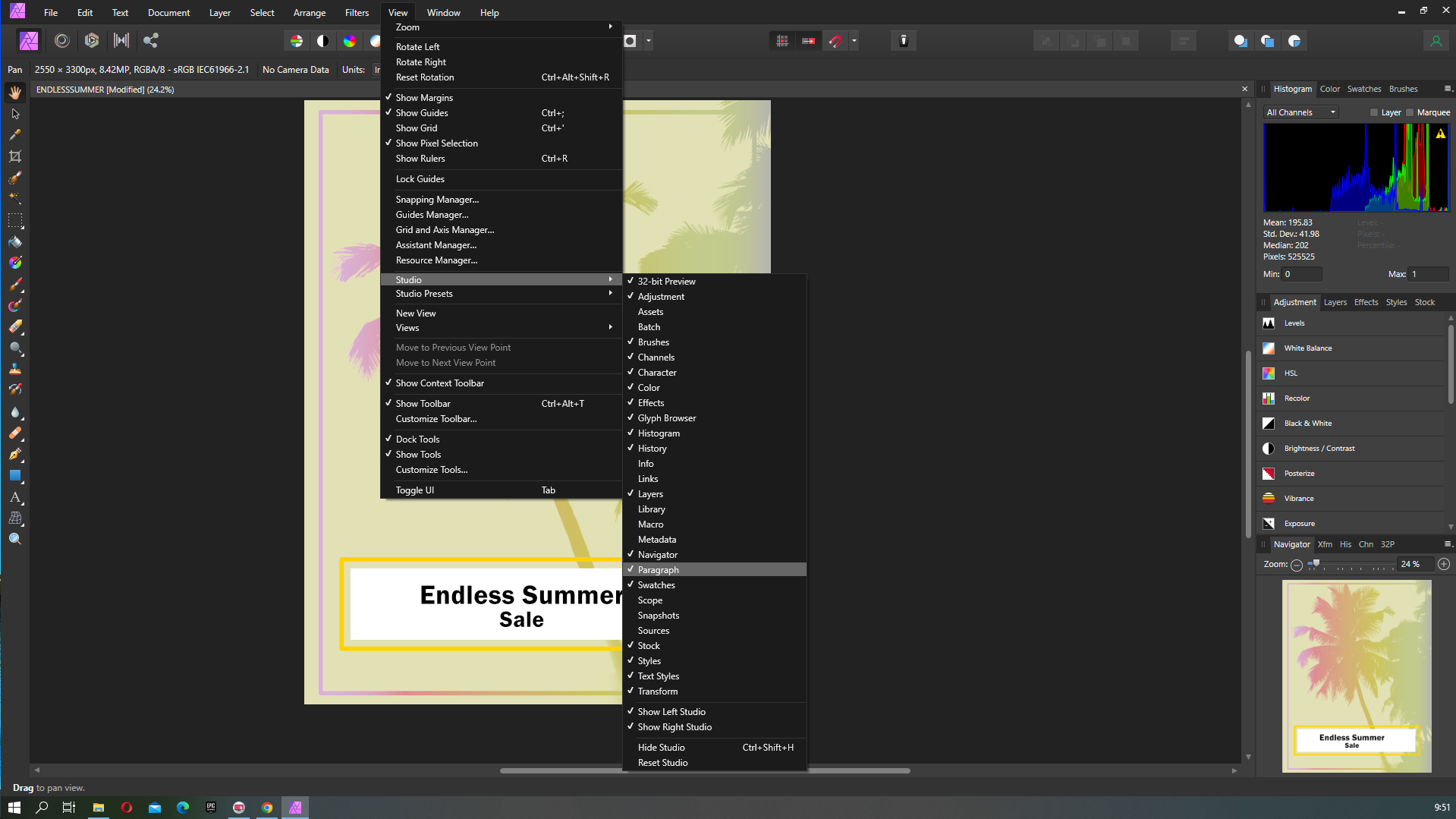This screenshot has width=1456, height=819.
Task: Switch to the Swatches tab
Action: [1363, 89]
